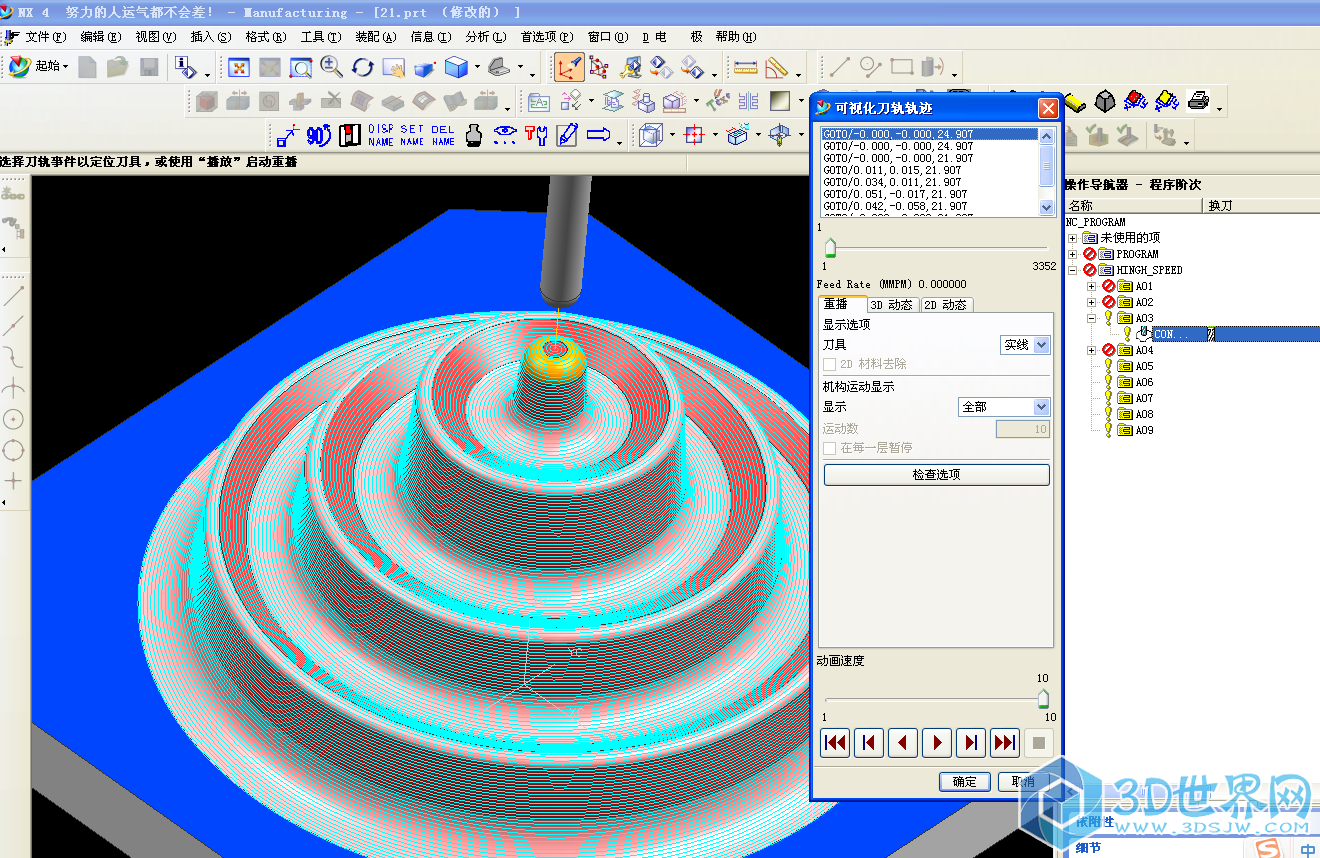Click the Play forward playback button
The width and height of the screenshot is (1320, 858).
tap(937, 743)
